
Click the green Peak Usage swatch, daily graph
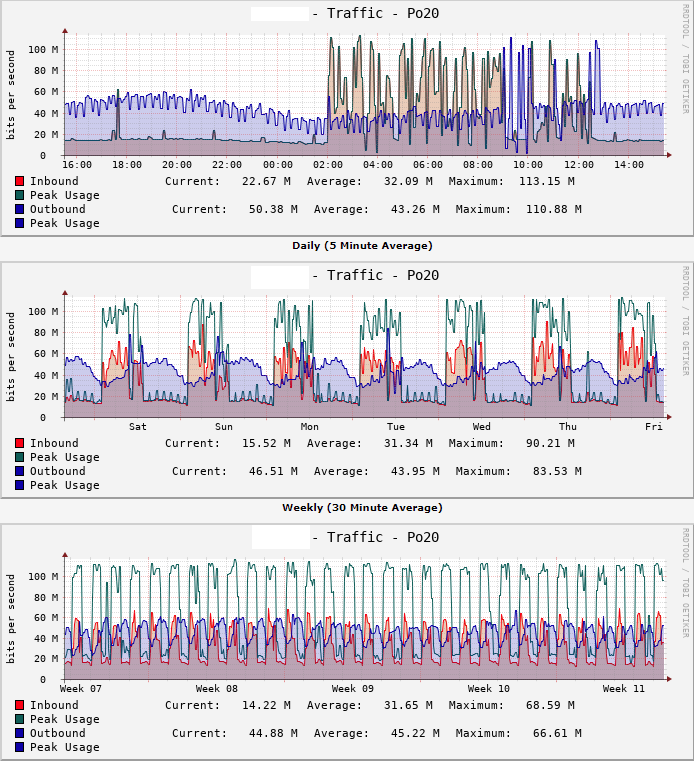tap(19, 195)
